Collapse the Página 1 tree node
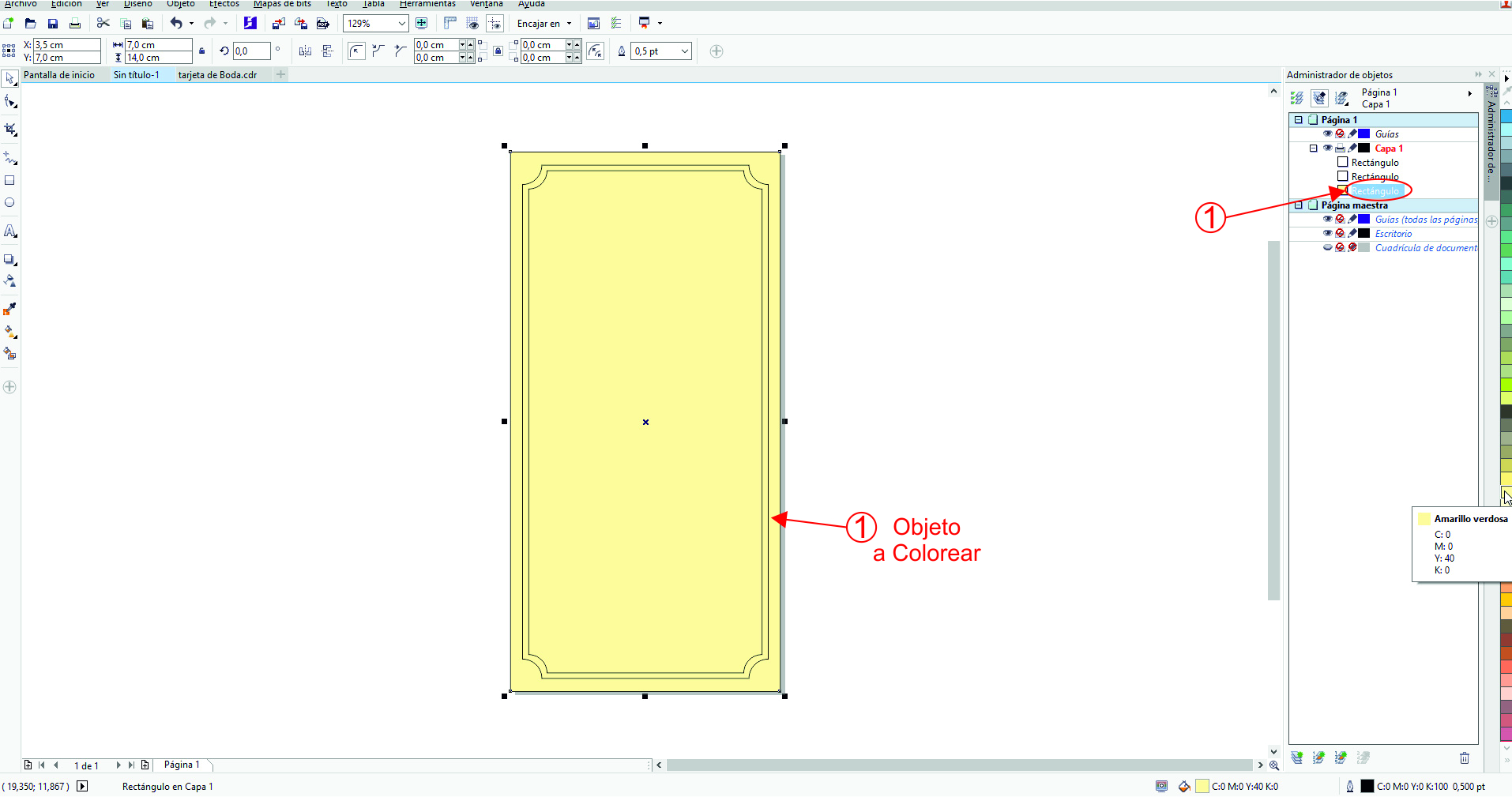The image size is (1512, 797). click(x=1298, y=119)
